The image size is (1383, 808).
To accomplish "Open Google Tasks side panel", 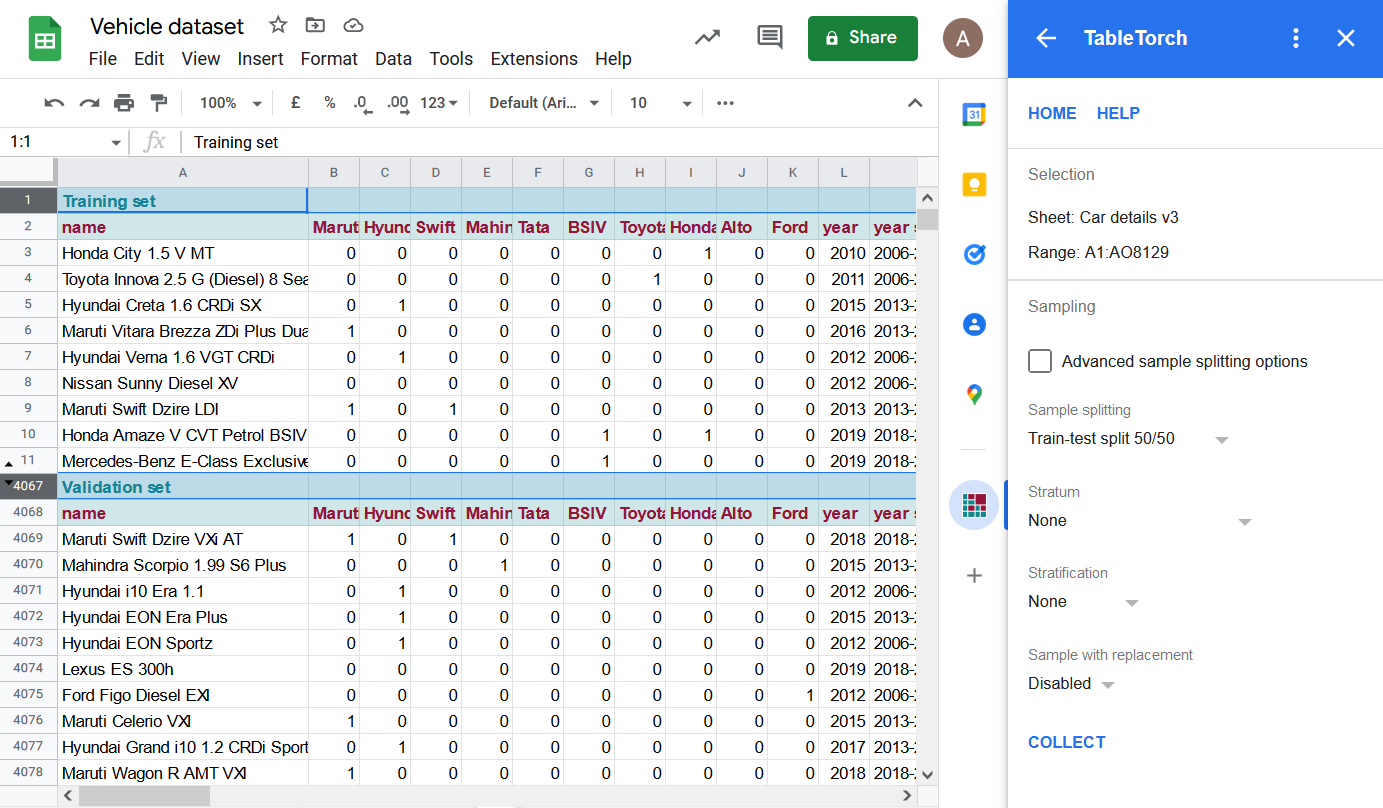I will tap(974, 254).
